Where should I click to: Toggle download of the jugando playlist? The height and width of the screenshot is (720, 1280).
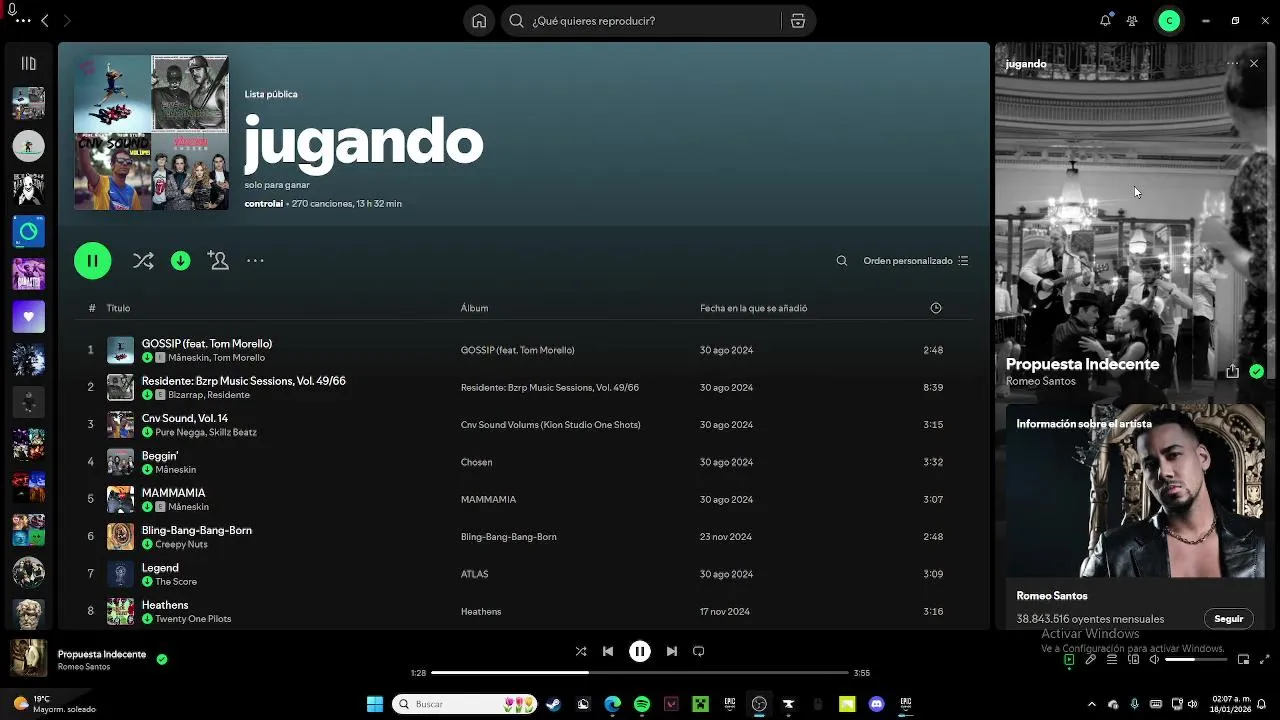[x=181, y=261]
